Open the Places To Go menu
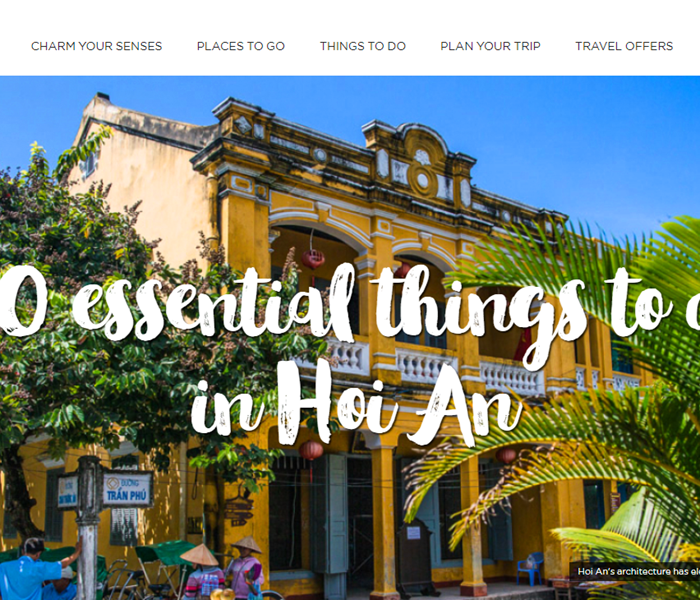Image resolution: width=700 pixels, height=600 pixels. [x=241, y=46]
